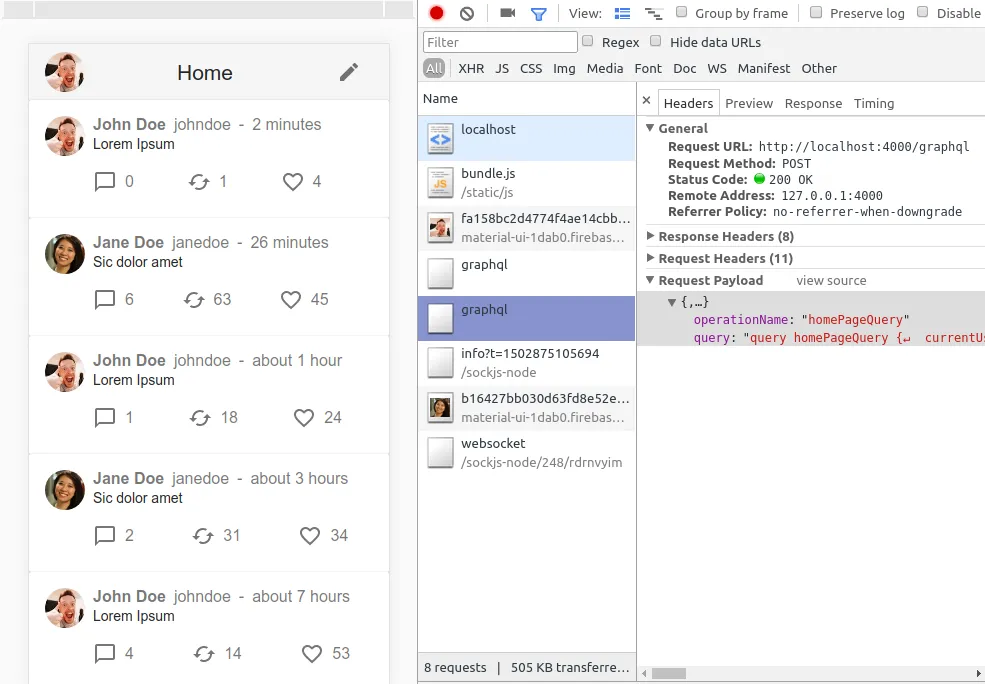
Task: Clear the network log with the clear icon
Action: (x=467, y=13)
